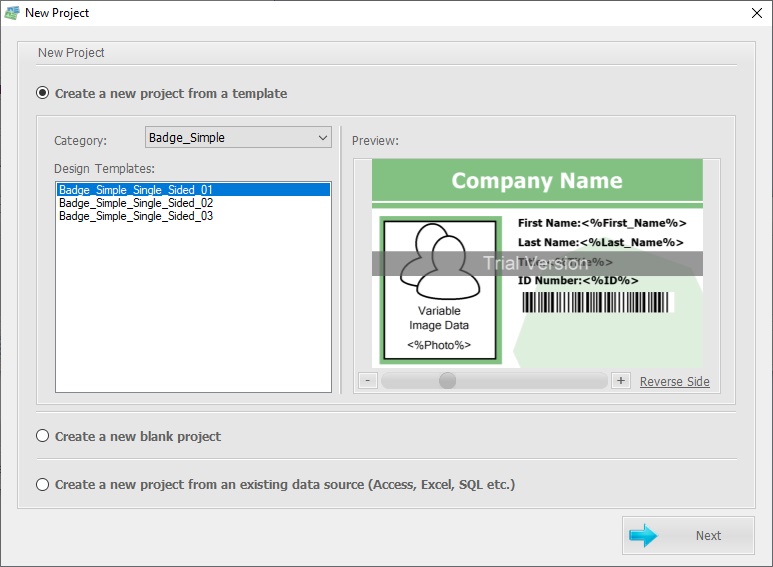Open the Category dropdown showing Badge_Simple
The width and height of the screenshot is (773, 567).
238,138
